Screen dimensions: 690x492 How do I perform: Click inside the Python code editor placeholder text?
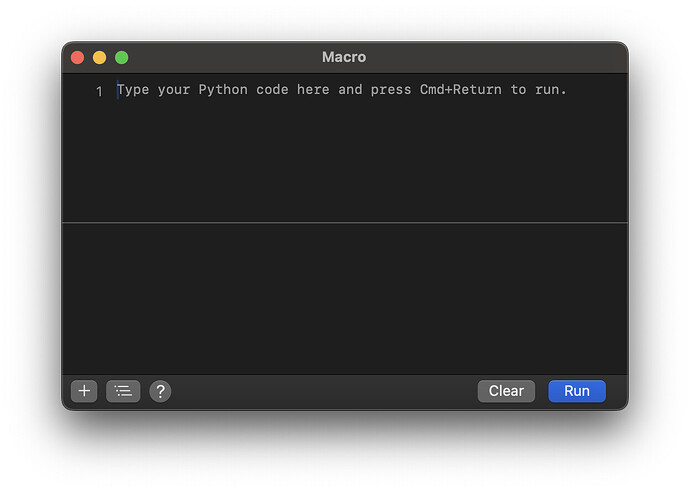tap(340, 90)
